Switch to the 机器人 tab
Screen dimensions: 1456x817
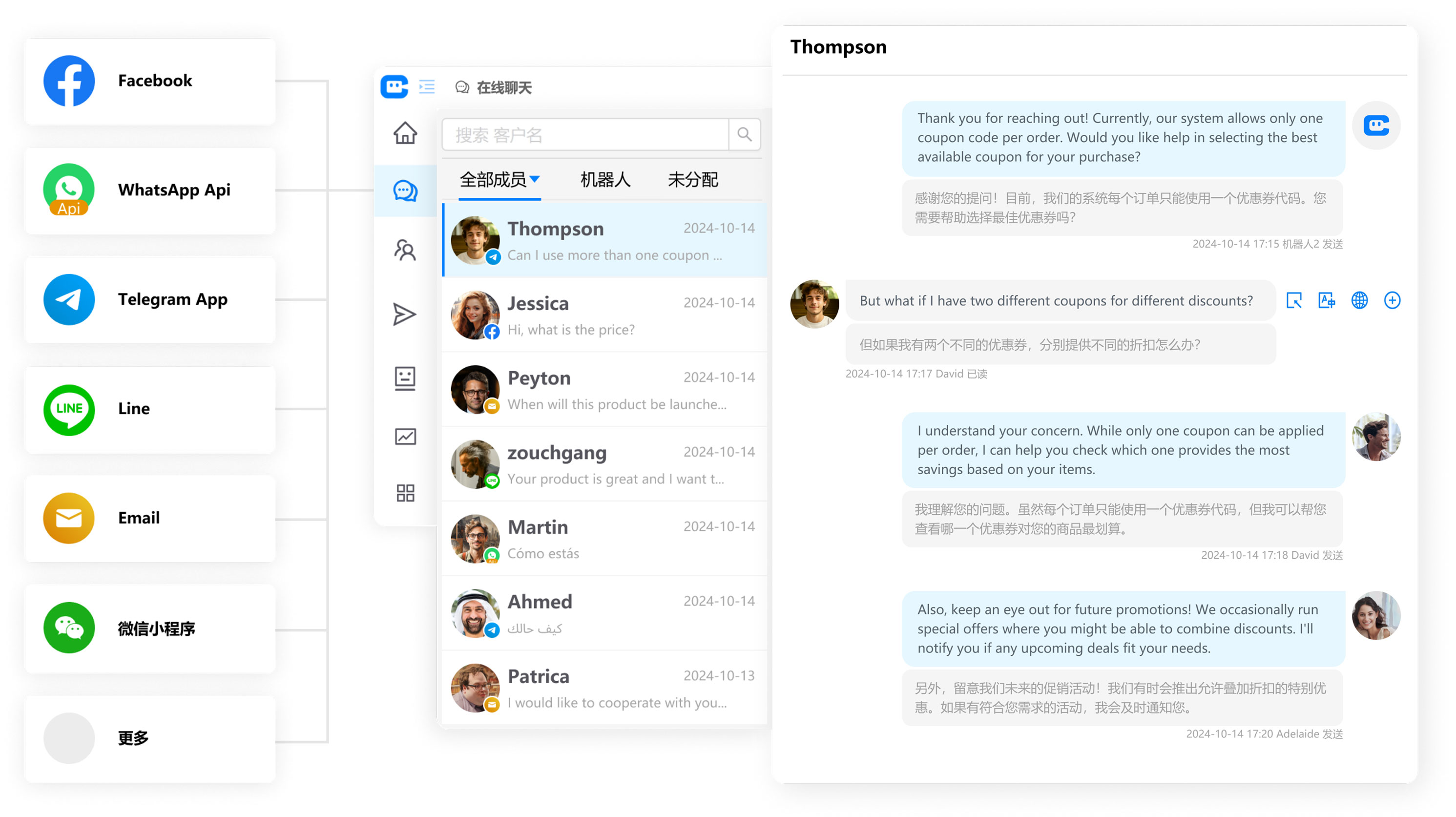pyautogui.click(x=605, y=180)
